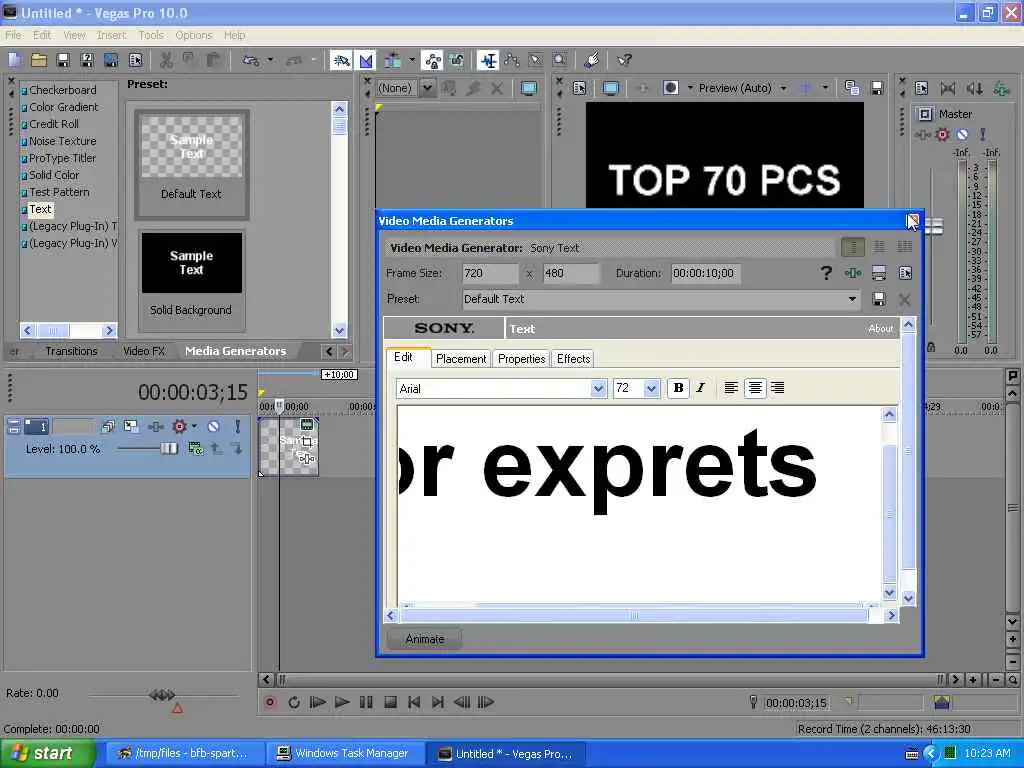Click the New project icon in toolbar
1024x768 pixels.
(15, 61)
